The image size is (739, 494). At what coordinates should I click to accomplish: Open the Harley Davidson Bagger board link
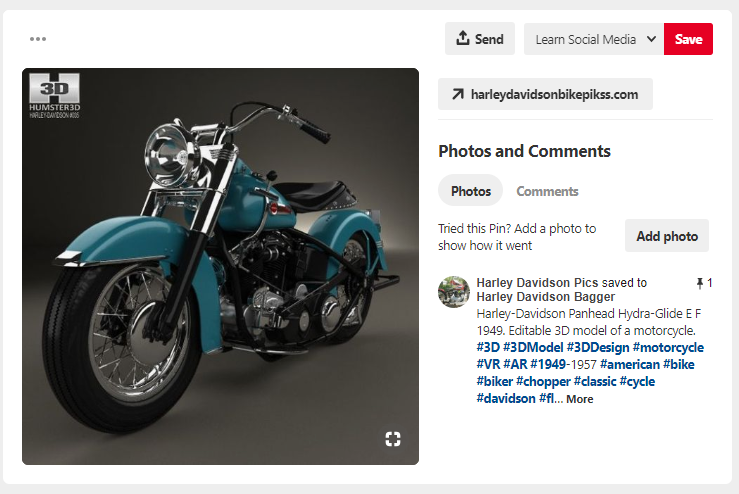[x=545, y=296]
